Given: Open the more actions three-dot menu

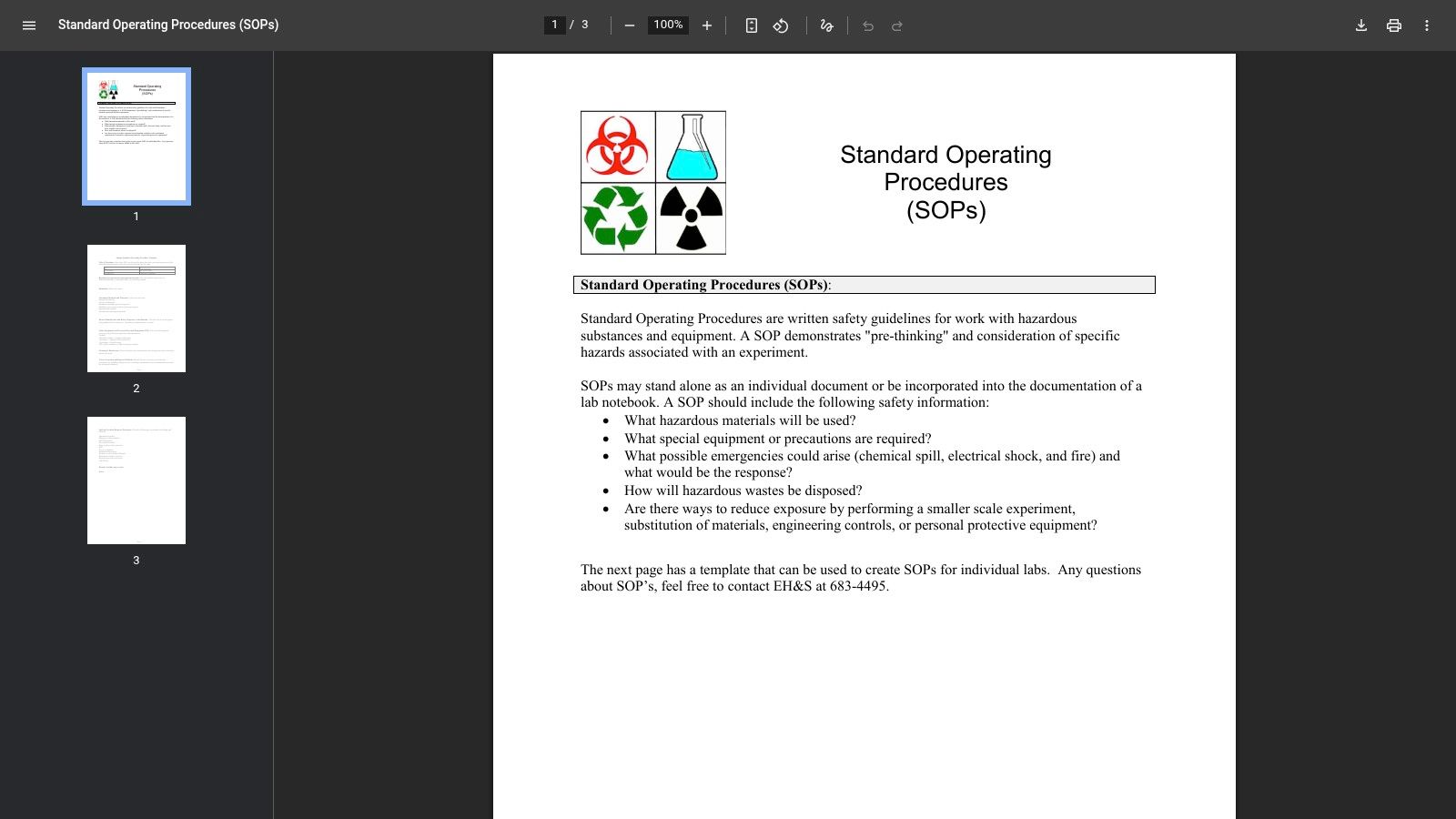Looking at the screenshot, I should click(1427, 25).
